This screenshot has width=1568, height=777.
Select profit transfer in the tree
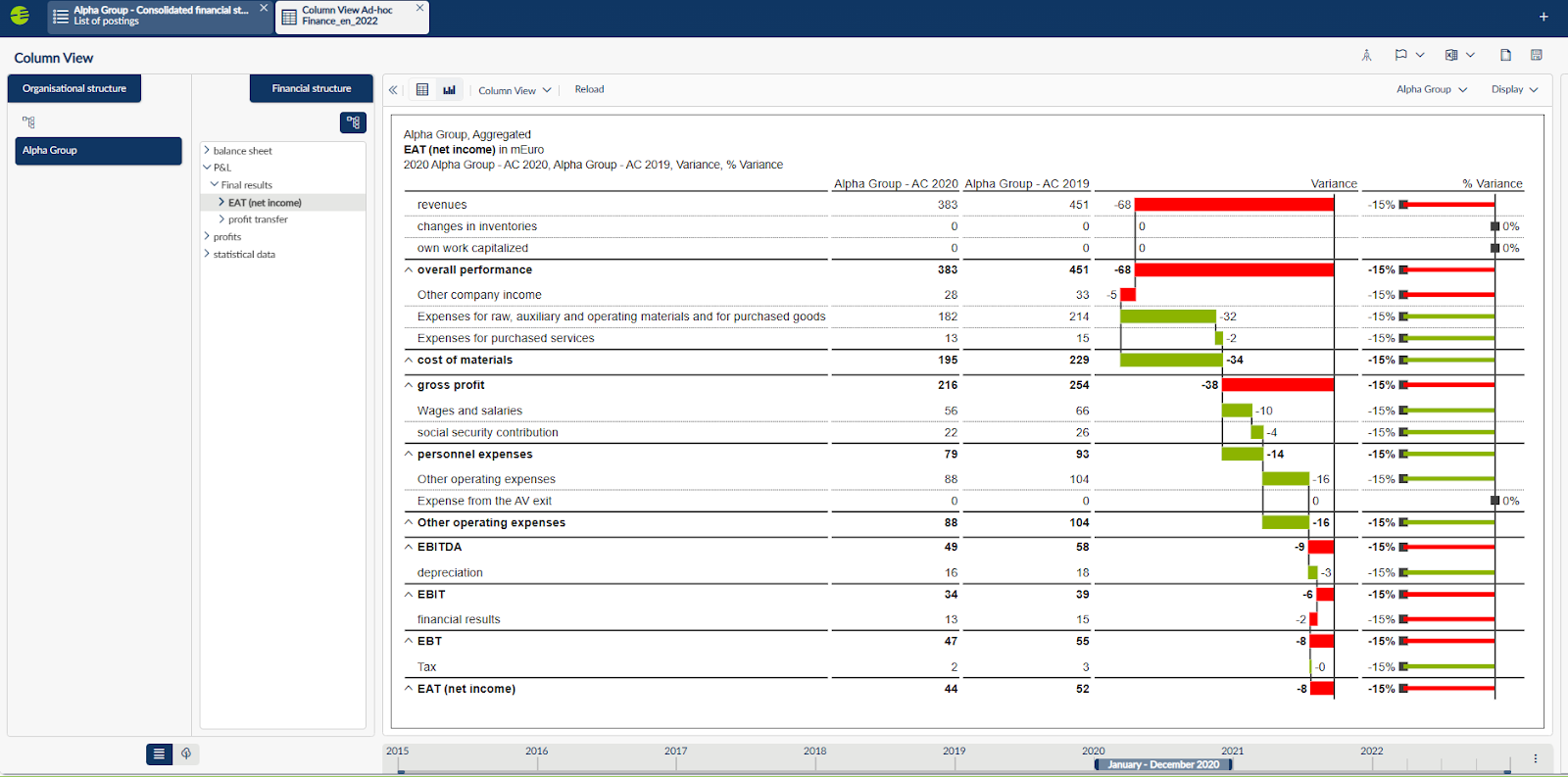point(258,219)
